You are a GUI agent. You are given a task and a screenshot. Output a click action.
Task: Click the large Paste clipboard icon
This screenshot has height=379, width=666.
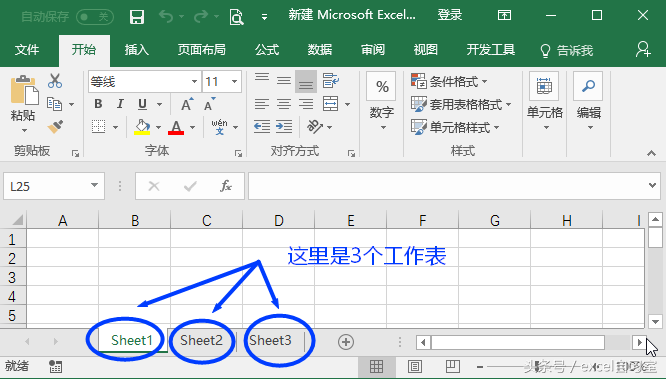(24, 90)
